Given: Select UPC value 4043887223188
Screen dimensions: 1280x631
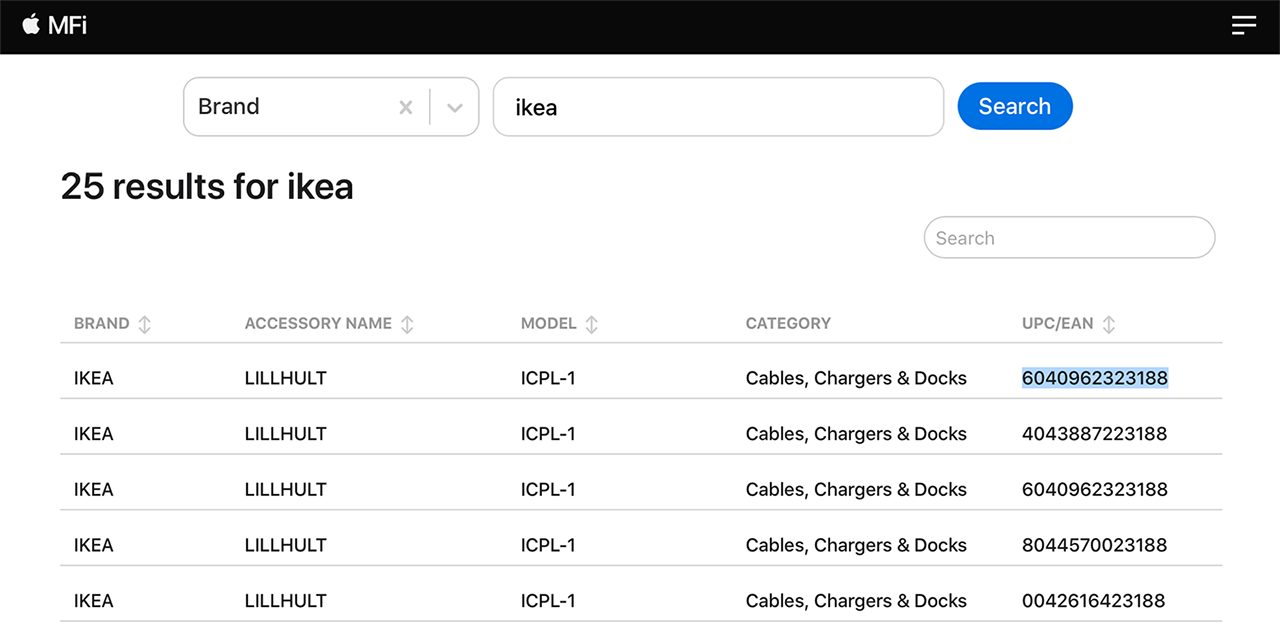Looking at the screenshot, I should click(1095, 434).
